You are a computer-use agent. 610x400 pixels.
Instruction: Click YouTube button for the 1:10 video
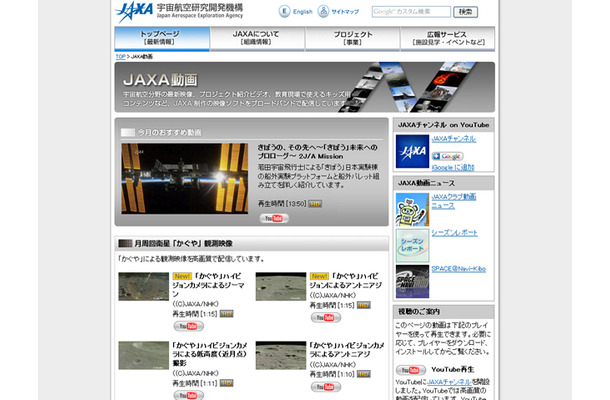tap(326, 386)
